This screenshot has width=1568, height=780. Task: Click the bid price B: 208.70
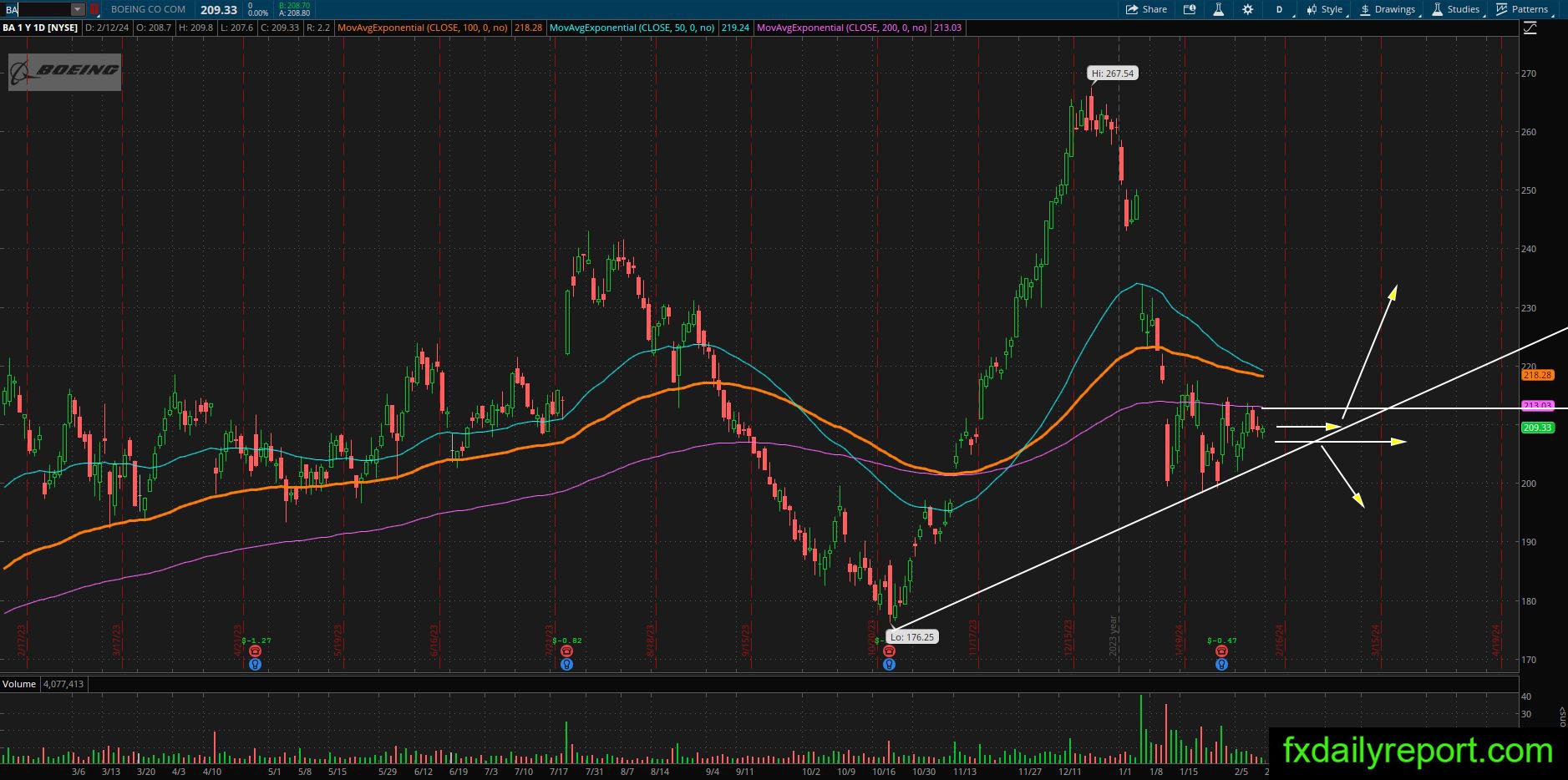(294, 5)
